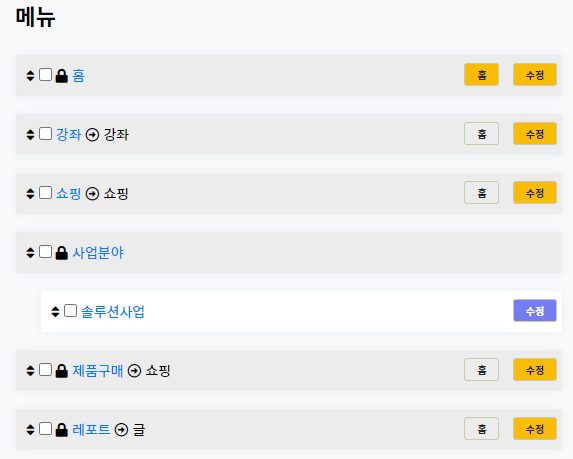This screenshot has height=459, width=573.
Task: Click the up-down sort arrows on 사업분야
Action: (x=30, y=253)
